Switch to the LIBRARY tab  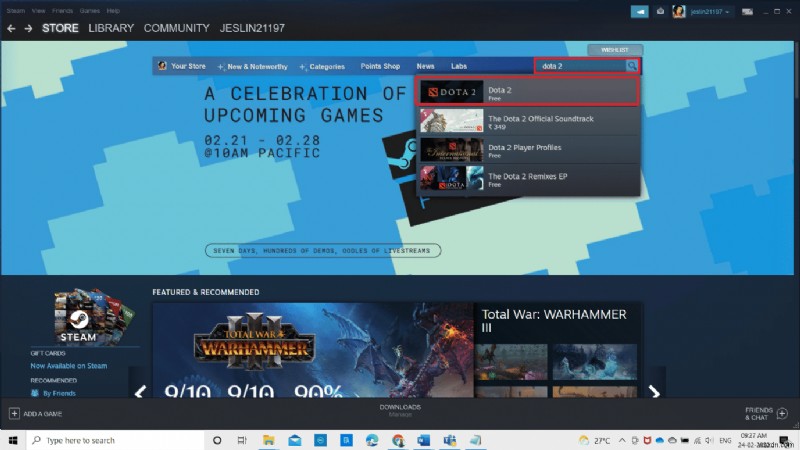111,28
